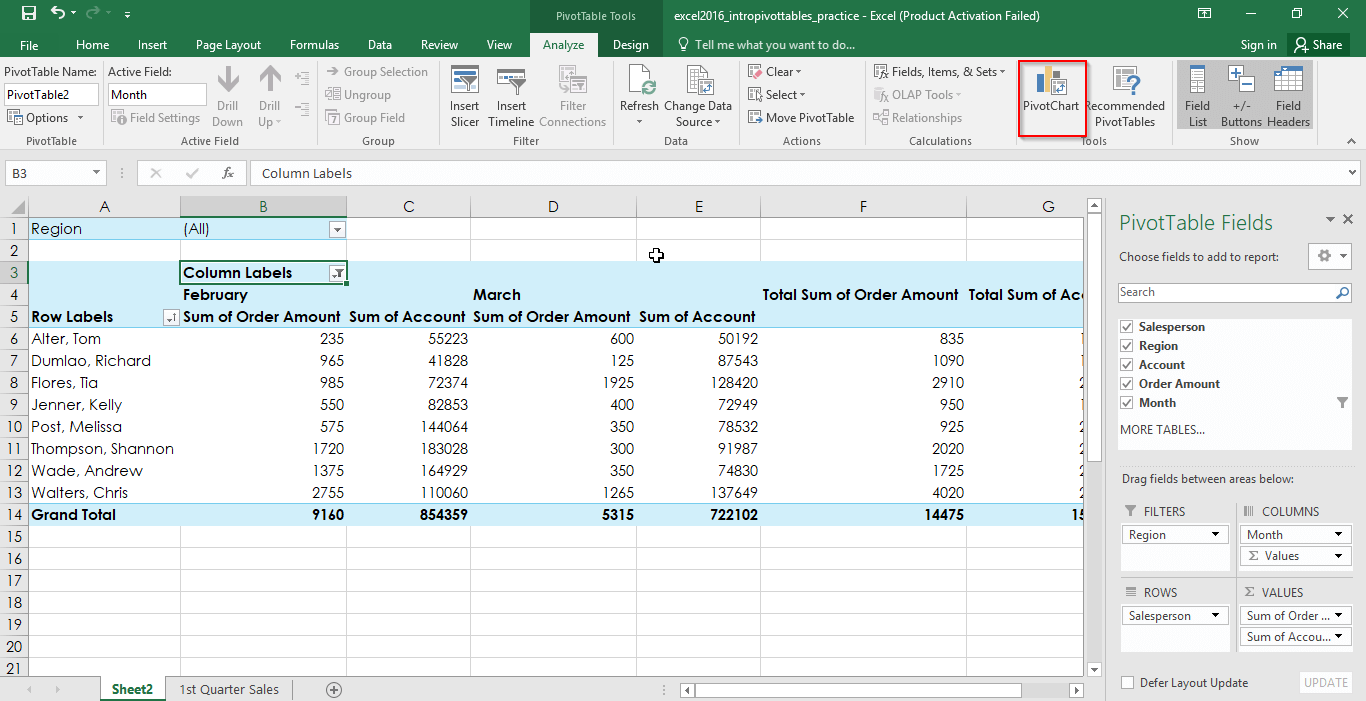The width and height of the screenshot is (1366, 701).
Task: Click the field Search box
Action: (x=1226, y=292)
